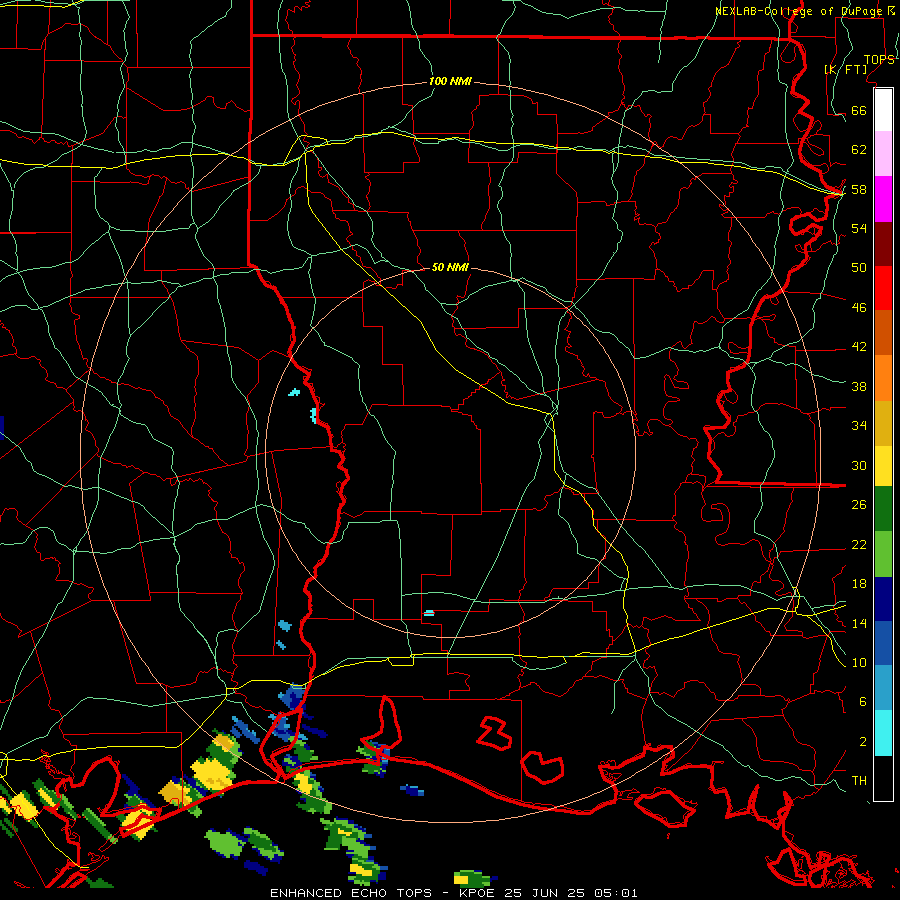This screenshot has height=900, width=900.
Task: Click the magenta legend color block
Action: click(x=883, y=199)
